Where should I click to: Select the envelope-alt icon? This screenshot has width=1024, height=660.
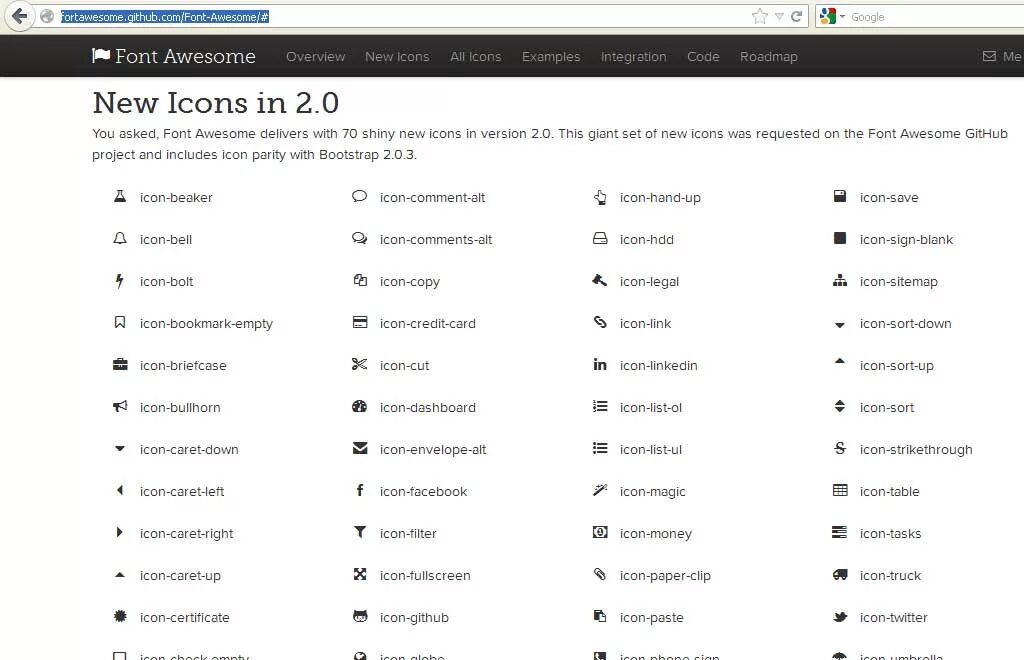(x=360, y=448)
